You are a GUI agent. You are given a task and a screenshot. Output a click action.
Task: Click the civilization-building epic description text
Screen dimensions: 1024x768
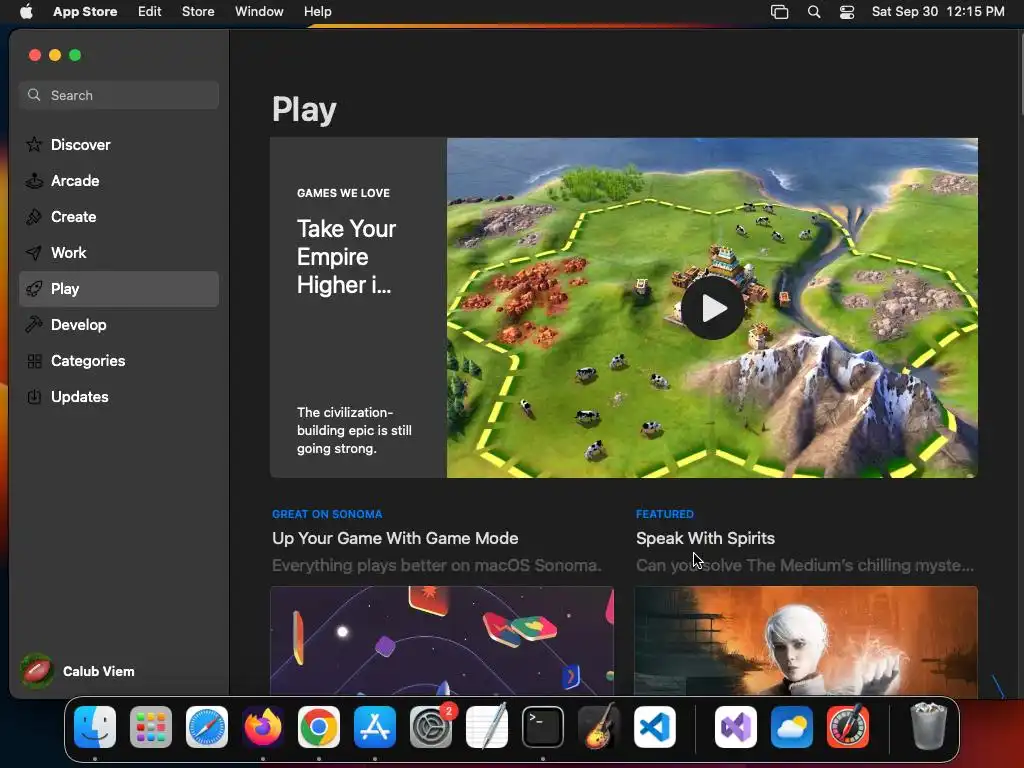(x=355, y=430)
